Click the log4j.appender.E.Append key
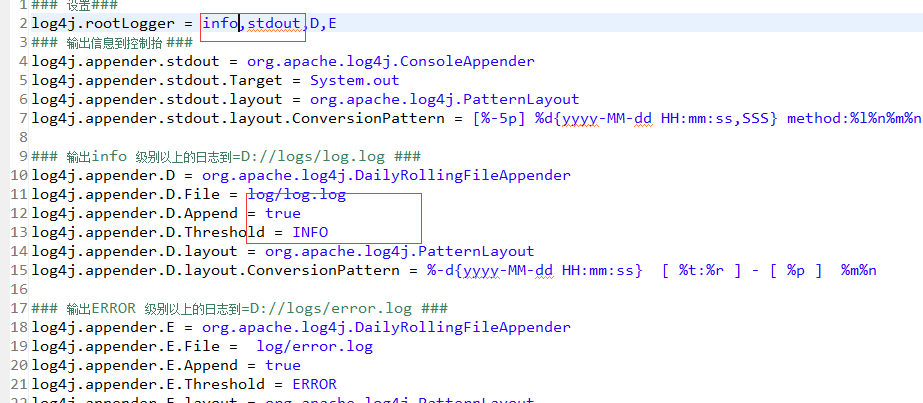The image size is (923, 403). 135,365
